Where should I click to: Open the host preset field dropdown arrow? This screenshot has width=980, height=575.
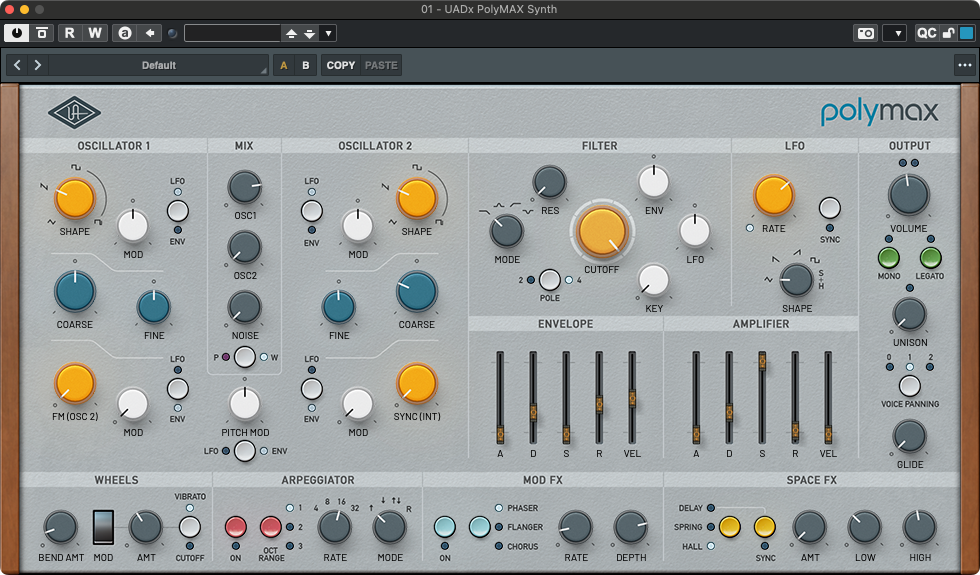[328, 33]
